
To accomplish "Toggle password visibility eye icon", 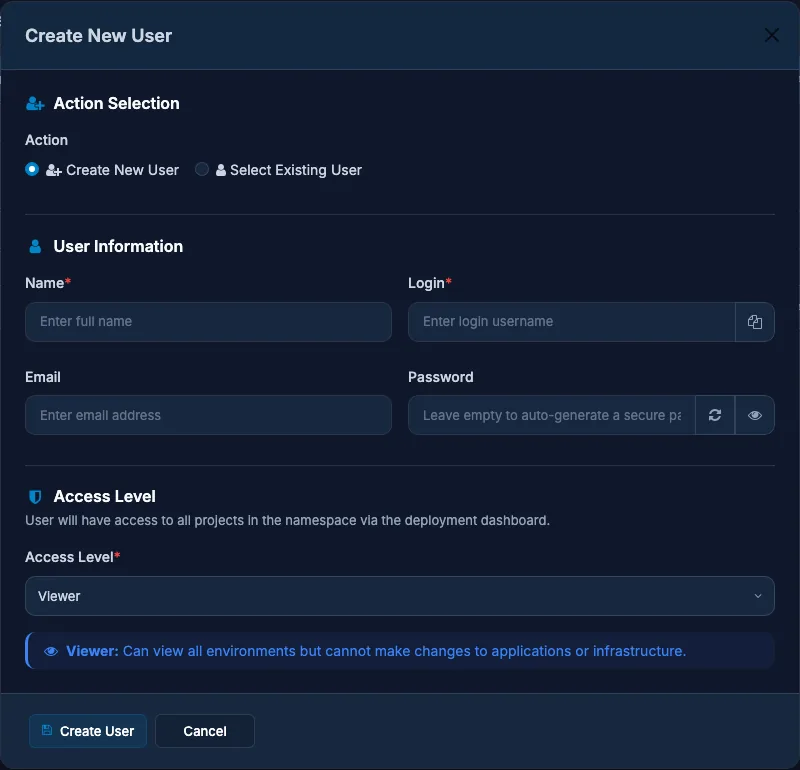I will coord(755,415).
